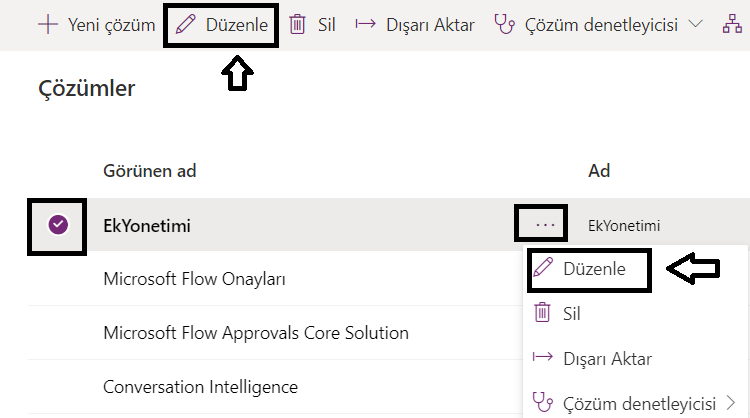Viewport: 750px width, 418px height.
Task: Choose Dışarı Aktar from the context menu
Action: [x=607, y=359]
